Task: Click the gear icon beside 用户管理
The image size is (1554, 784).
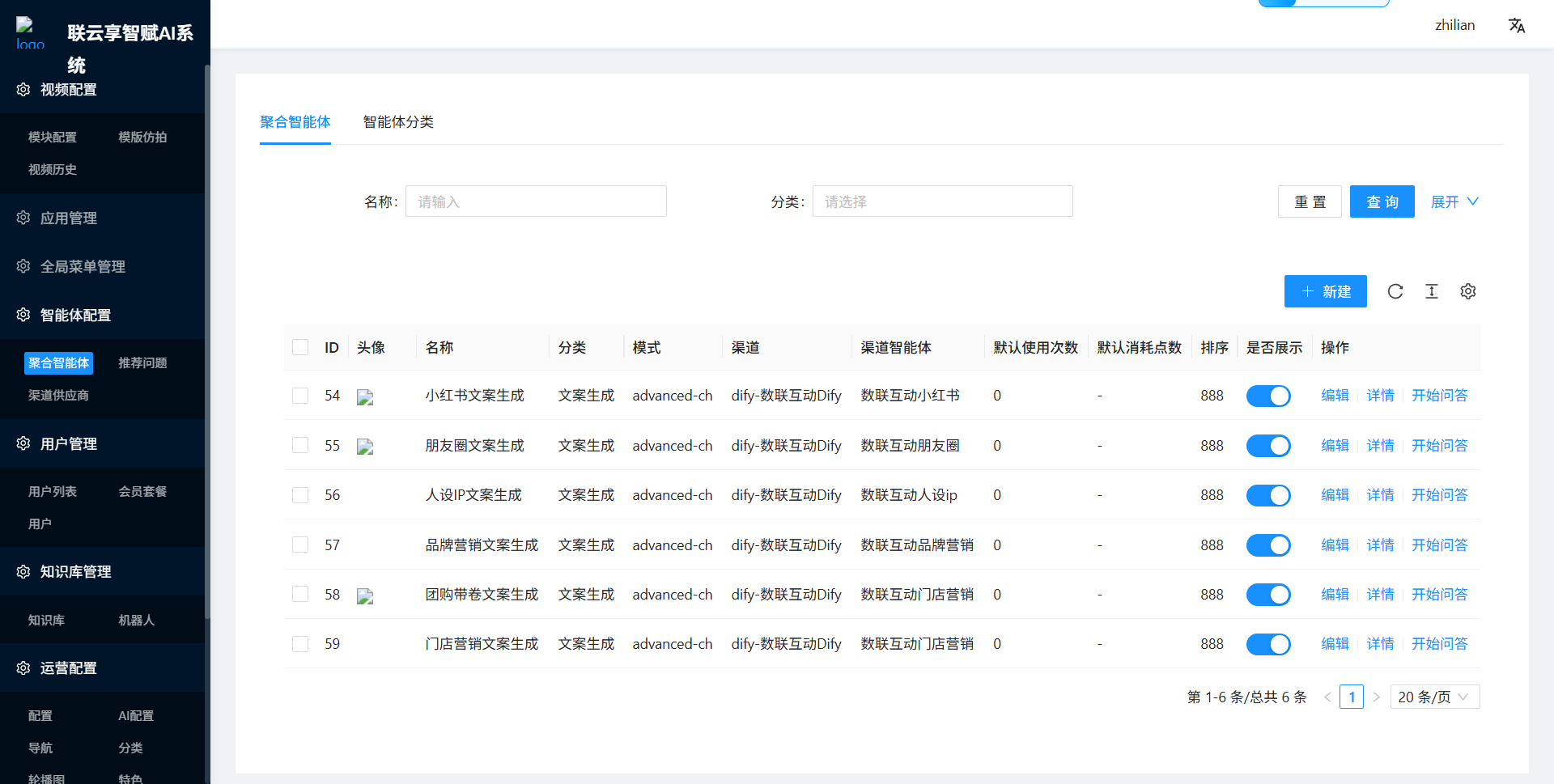Action: pos(23,443)
